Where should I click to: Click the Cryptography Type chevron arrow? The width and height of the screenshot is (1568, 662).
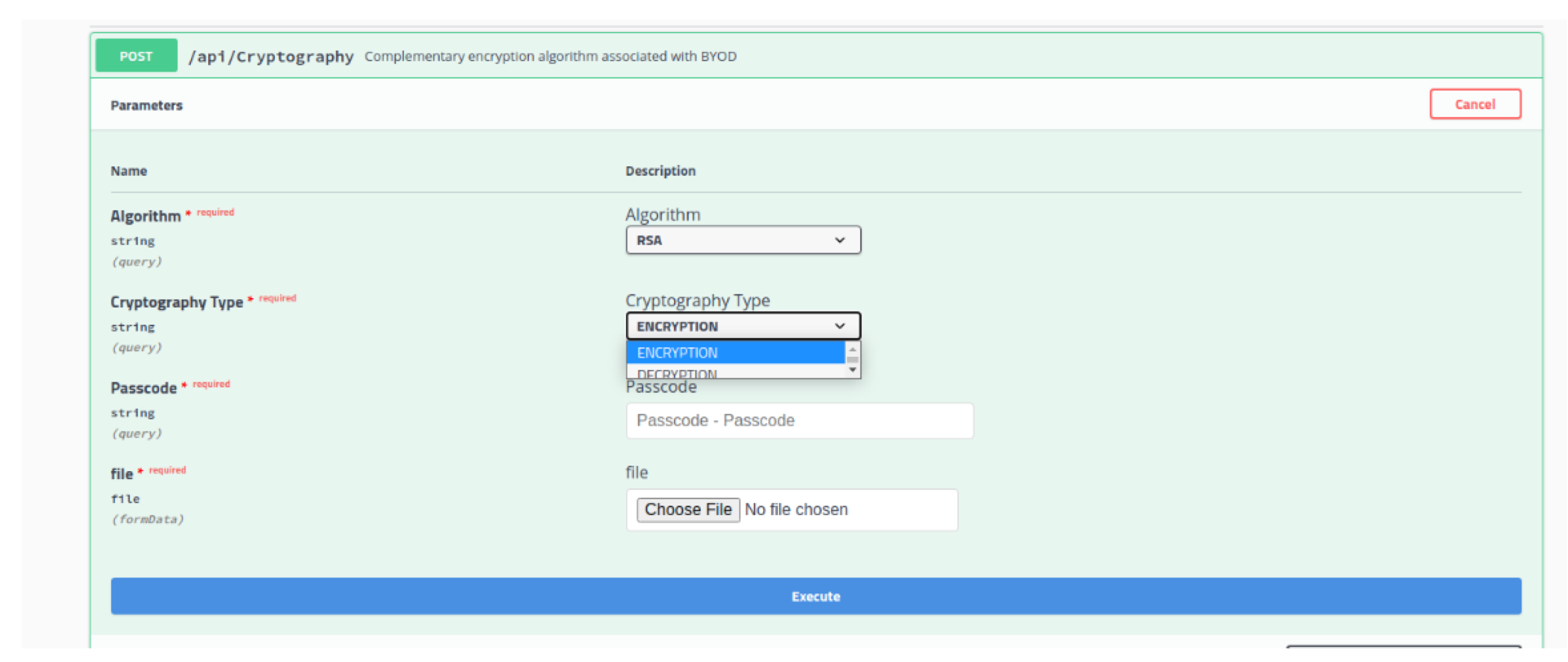coord(839,326)
